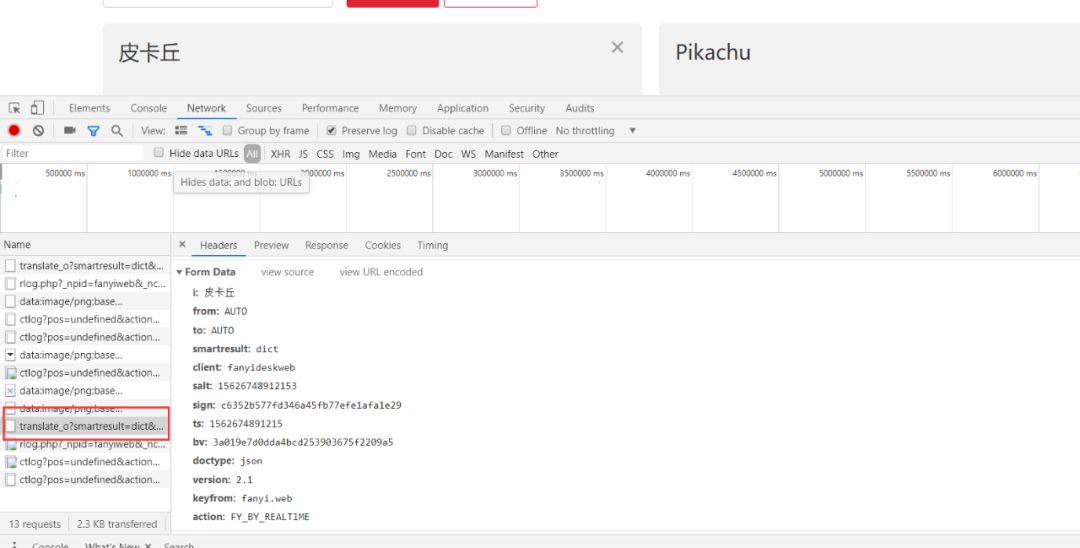Select the first rlog.php?_npid=fanyiweb request
This screenshot has width=1080, height=548.
pos(85,284)
